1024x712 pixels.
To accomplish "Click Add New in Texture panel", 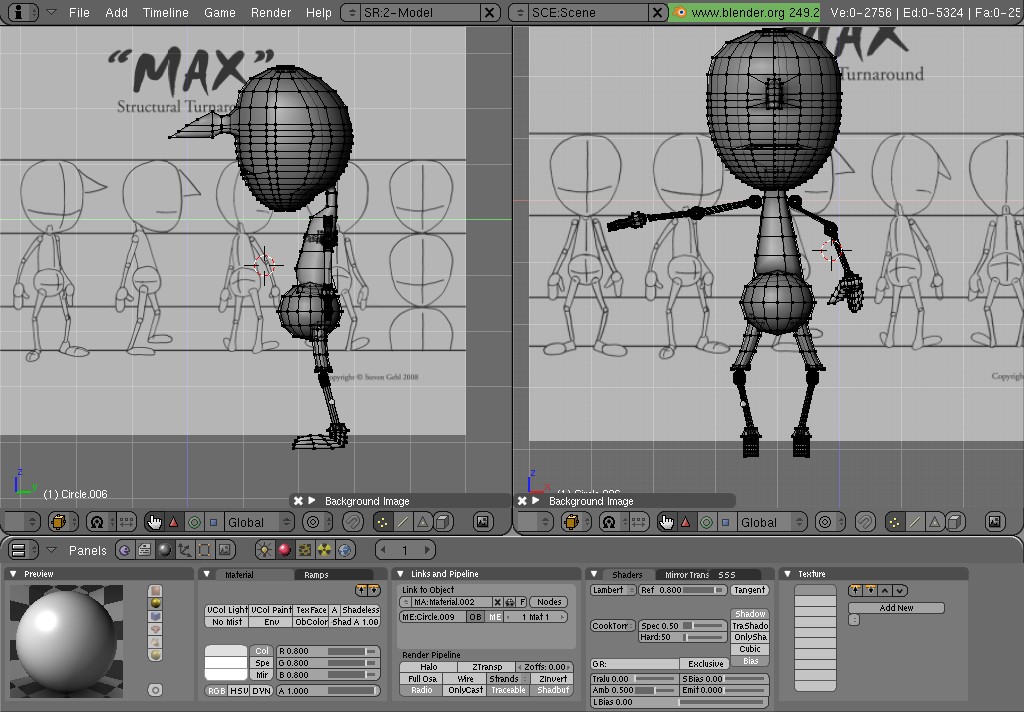I will pyautogui.click(x=896, y=608).
